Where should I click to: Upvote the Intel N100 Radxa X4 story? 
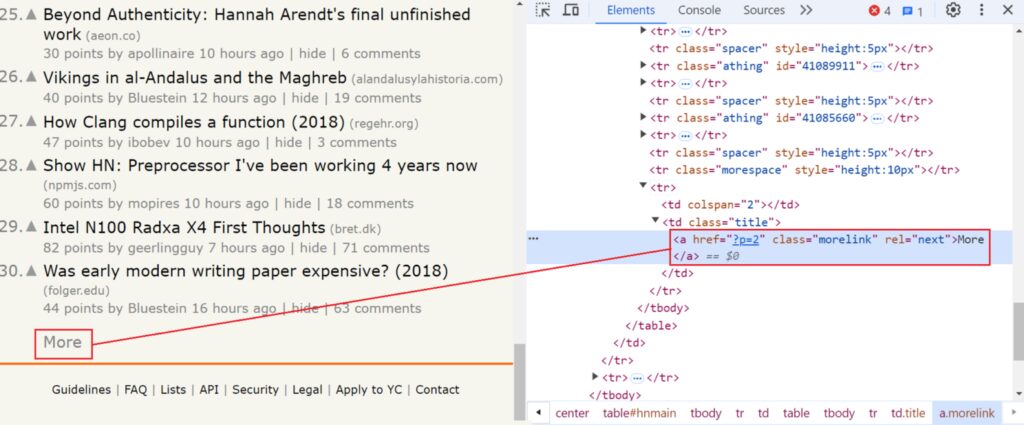click(x=33, y=227)
